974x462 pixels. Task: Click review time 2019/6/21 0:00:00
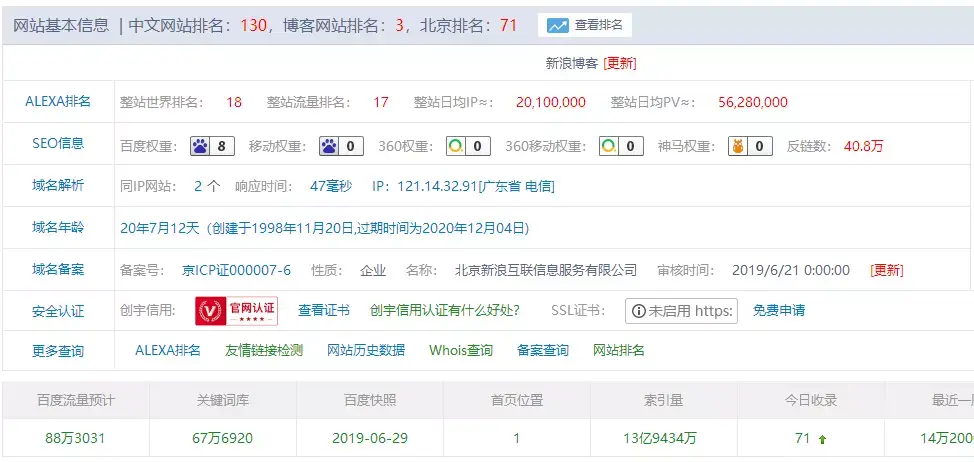point(791,271)
